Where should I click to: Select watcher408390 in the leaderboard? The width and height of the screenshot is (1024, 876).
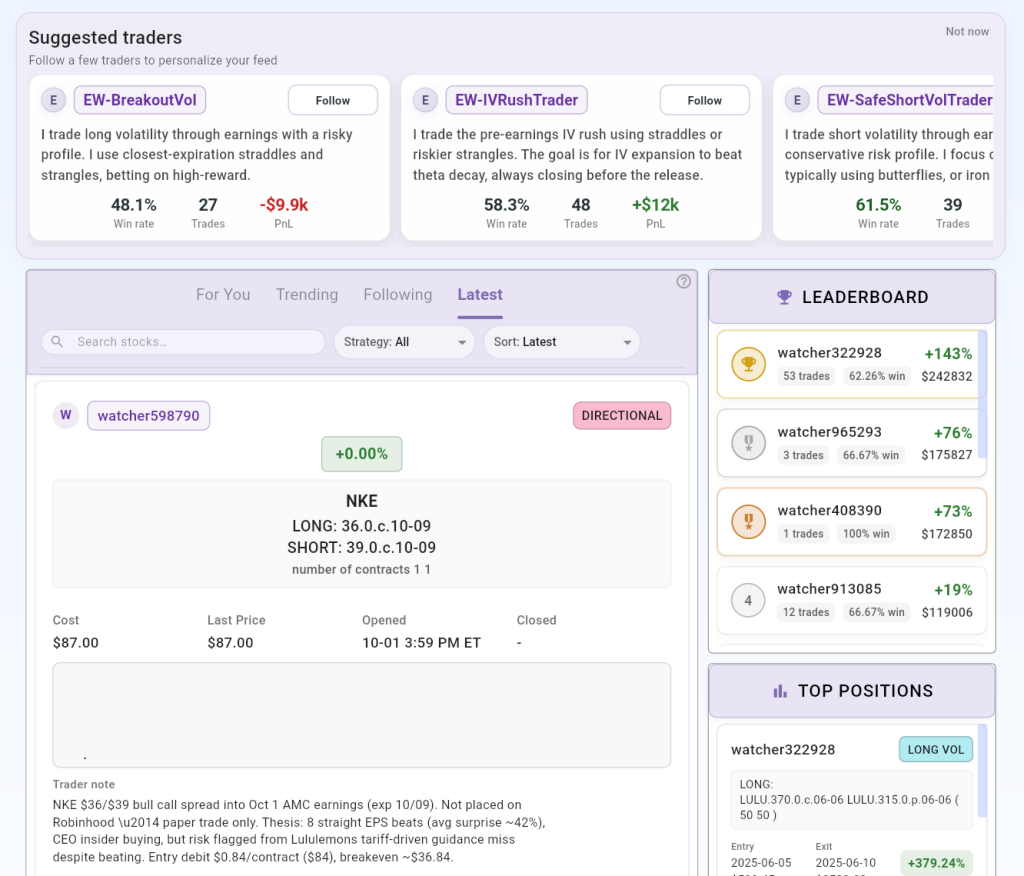[x=852, y=521]
